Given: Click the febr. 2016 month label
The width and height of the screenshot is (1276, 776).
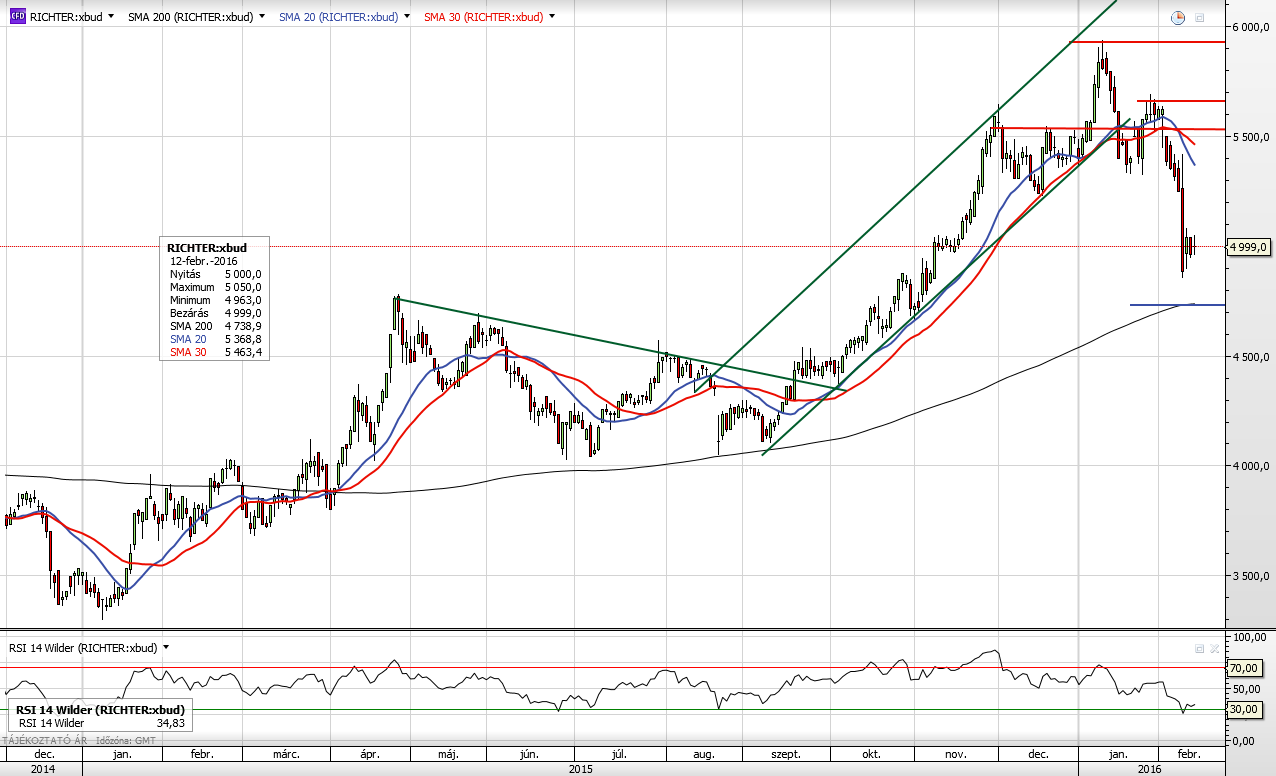Looking at the screenshot, I should click(x=1187, y=754).
